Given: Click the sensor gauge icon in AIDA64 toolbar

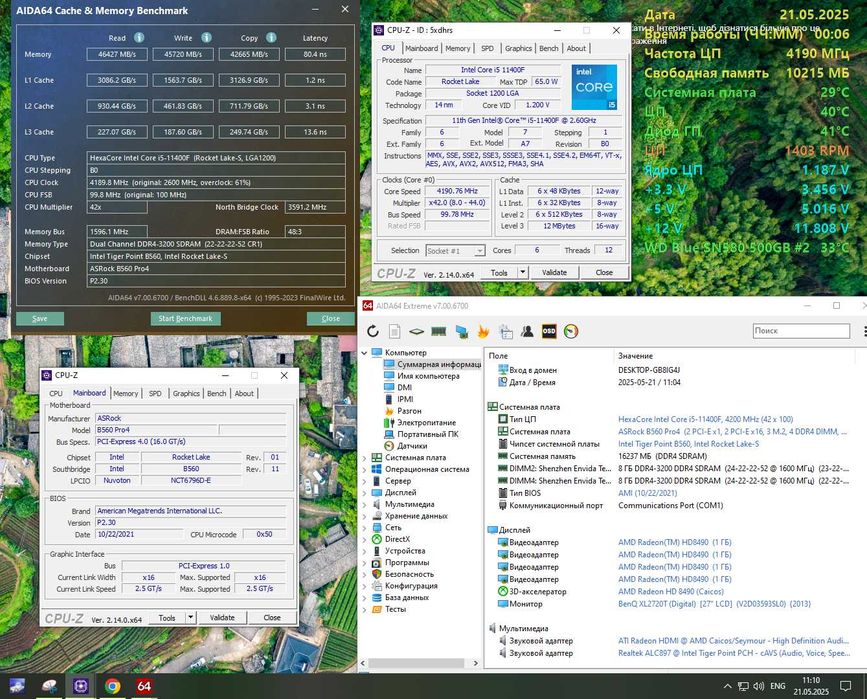Looking at the screenshot, I should click(x=571, y=331).
